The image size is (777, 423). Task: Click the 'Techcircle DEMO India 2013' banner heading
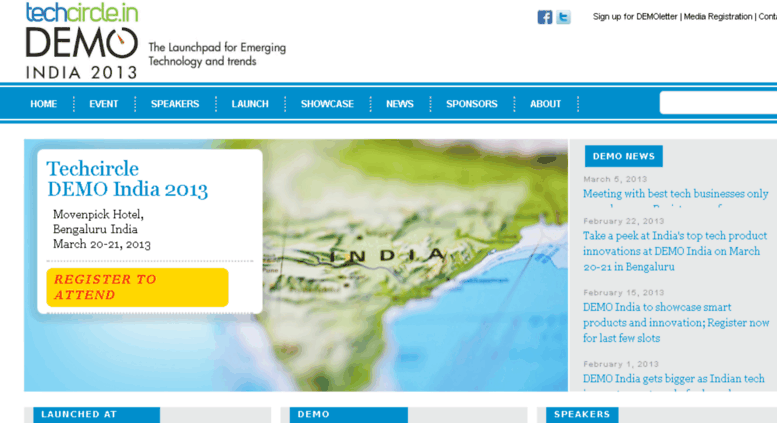coord(127,179)
